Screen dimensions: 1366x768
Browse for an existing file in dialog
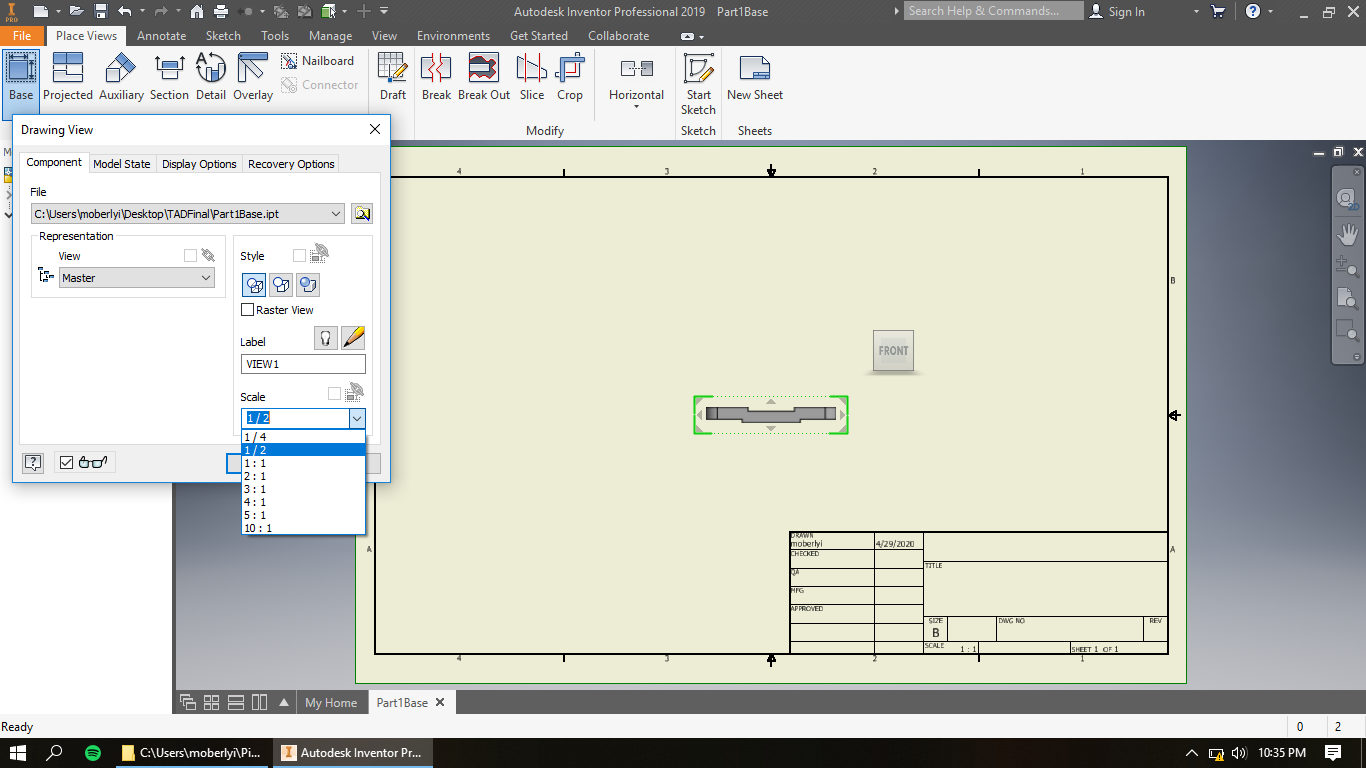362,213
